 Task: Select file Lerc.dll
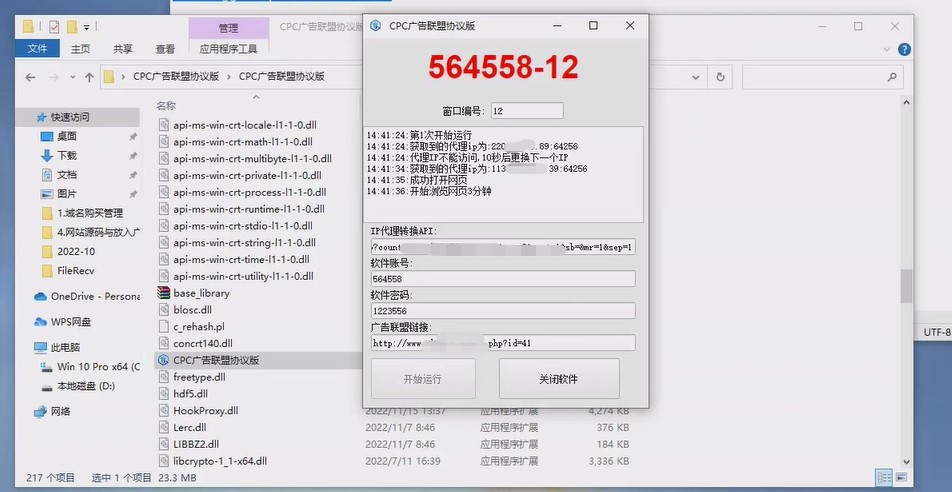pyautogui.click(x=189, y=428)
